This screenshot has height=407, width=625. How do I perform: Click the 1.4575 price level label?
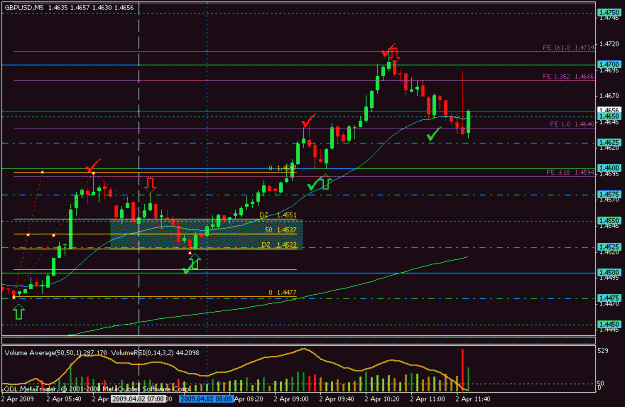coord(609,195)
